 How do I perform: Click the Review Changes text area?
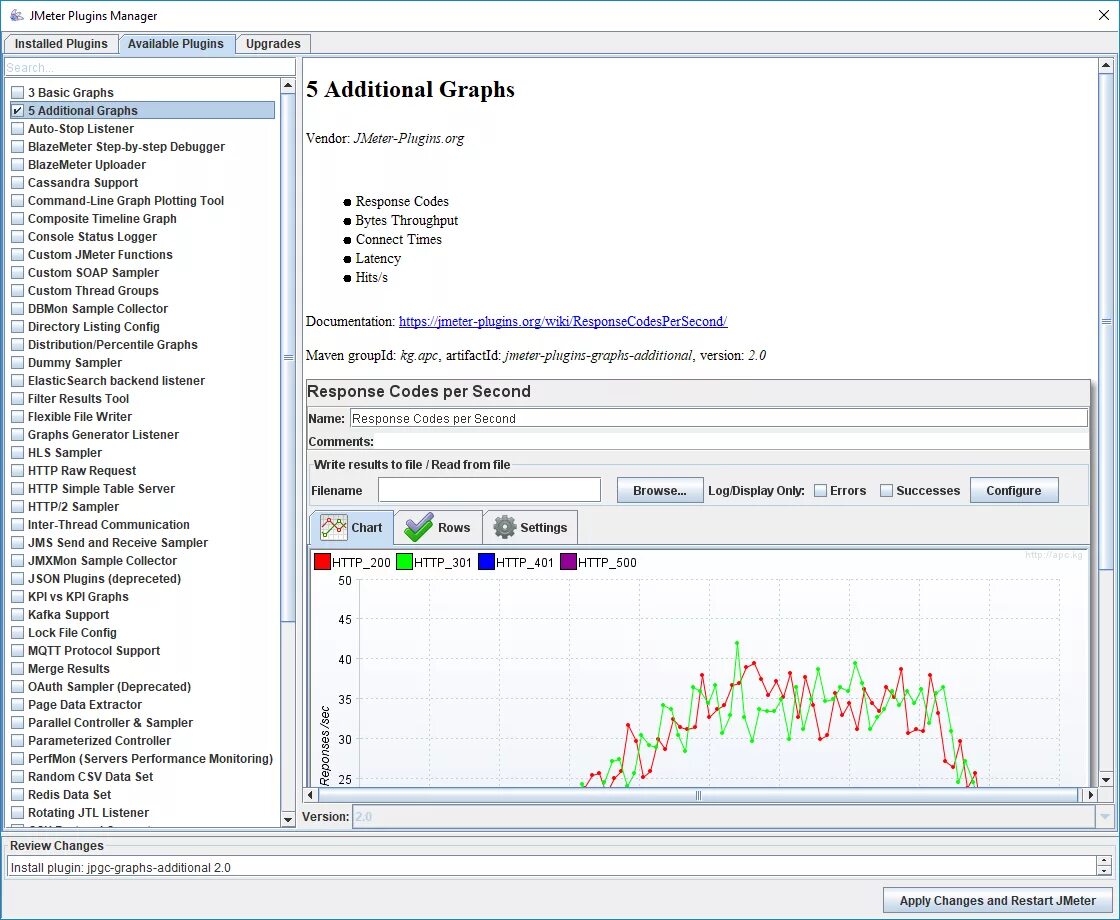pos(551,867)
